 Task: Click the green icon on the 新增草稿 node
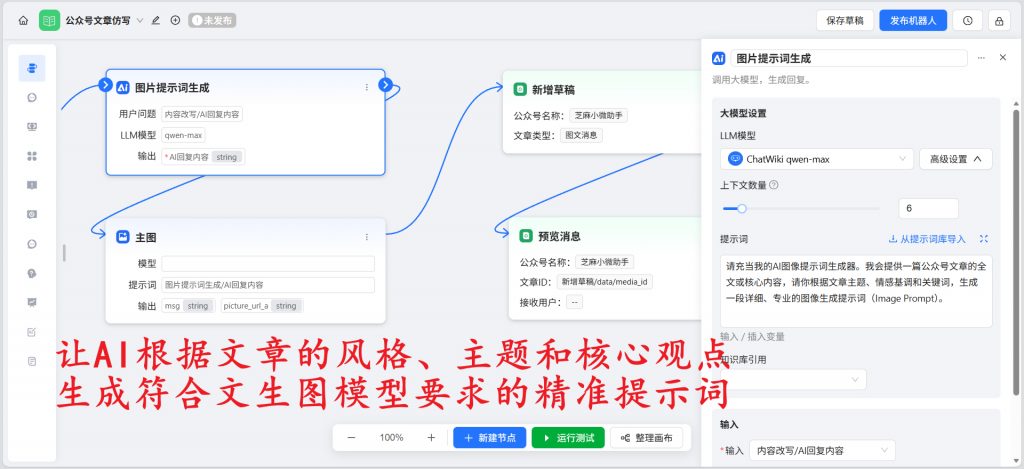pyautogui.click(x=520, y=89)
